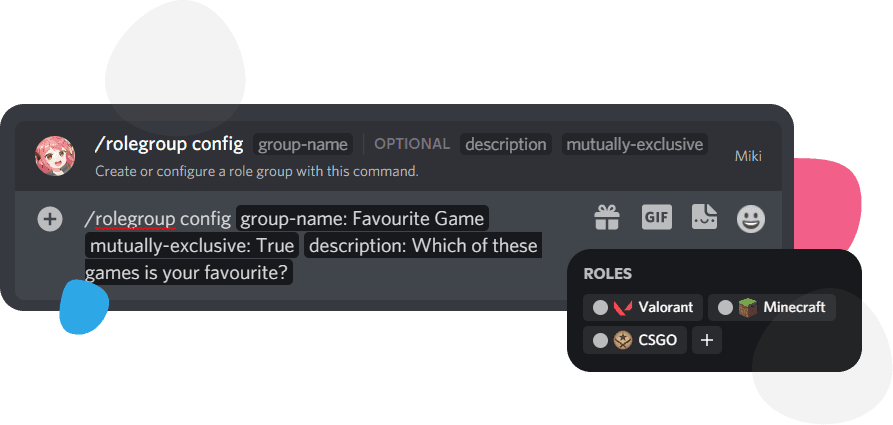Select the mutually-exclusive option in suggestion
Viewport: 893px width, 425px height.
coord(634,144)
